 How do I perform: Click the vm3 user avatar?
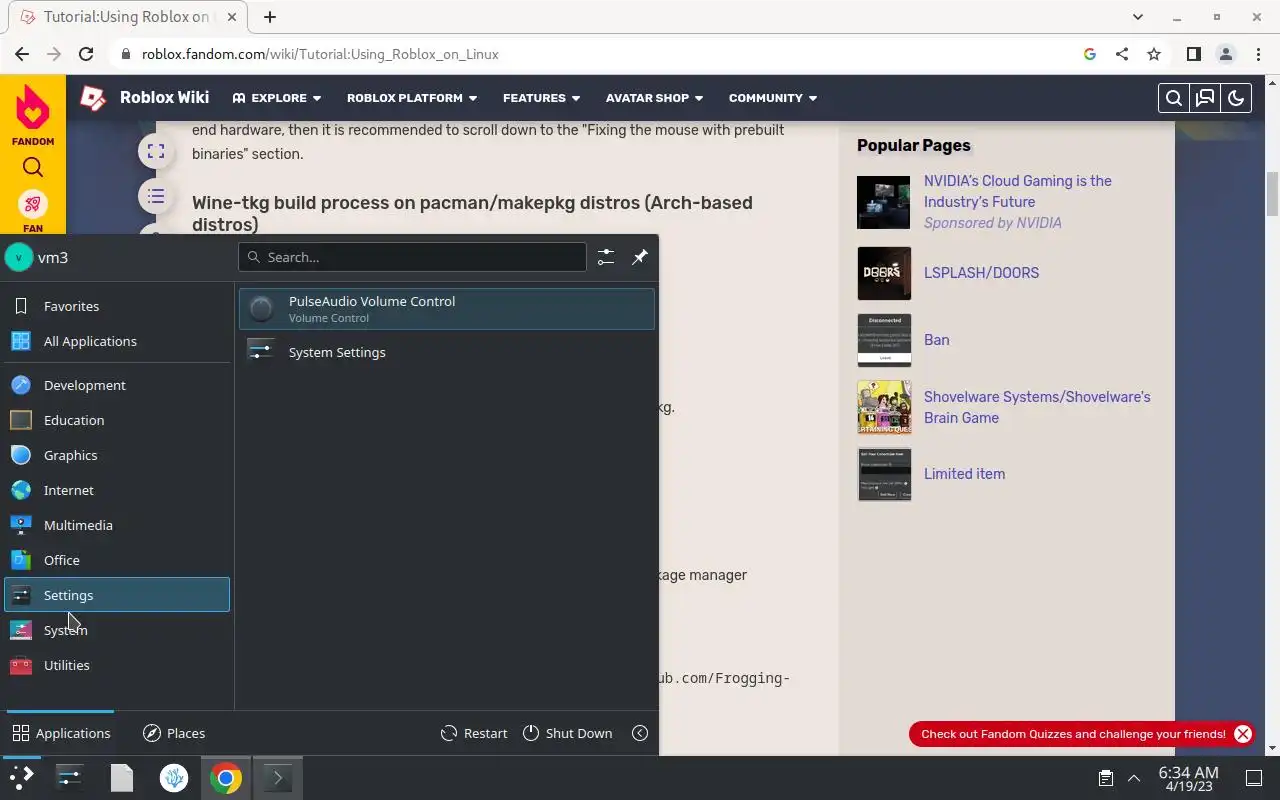pyautogui.click(x=19, y=257)
